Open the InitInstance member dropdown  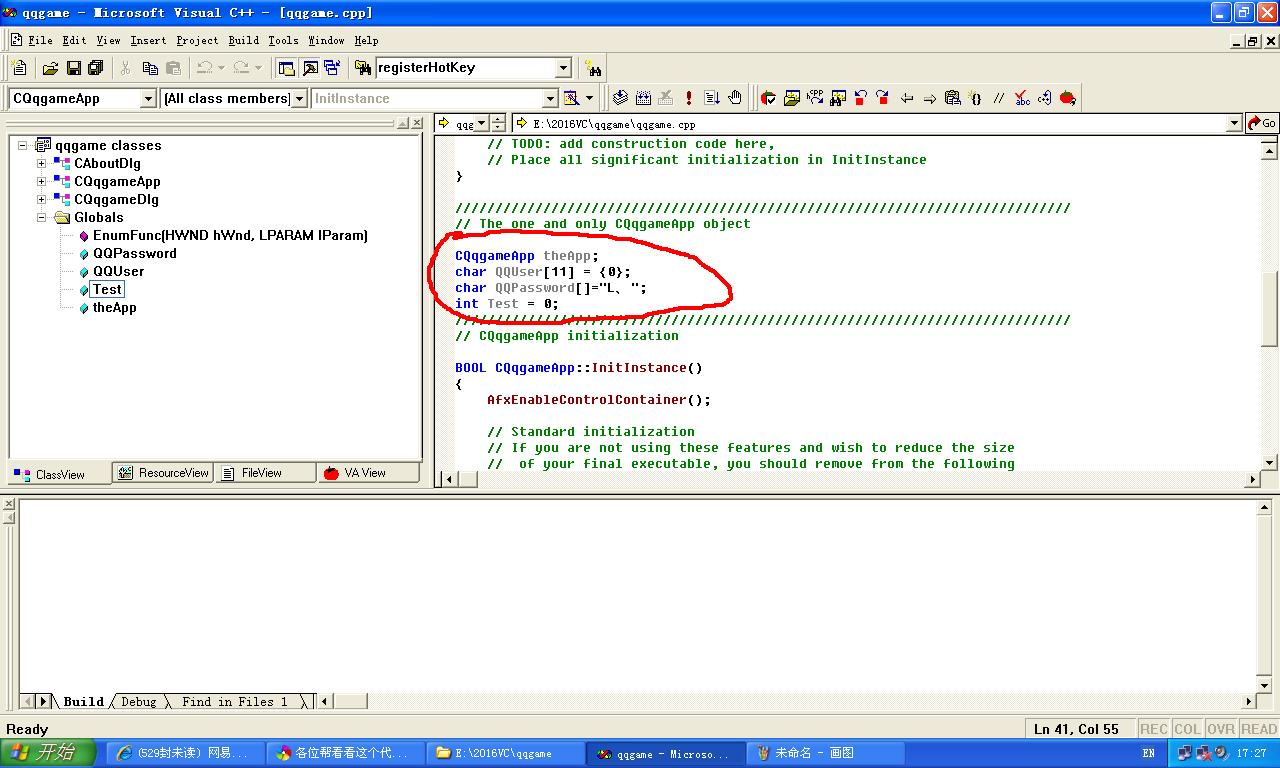(550, 98)
